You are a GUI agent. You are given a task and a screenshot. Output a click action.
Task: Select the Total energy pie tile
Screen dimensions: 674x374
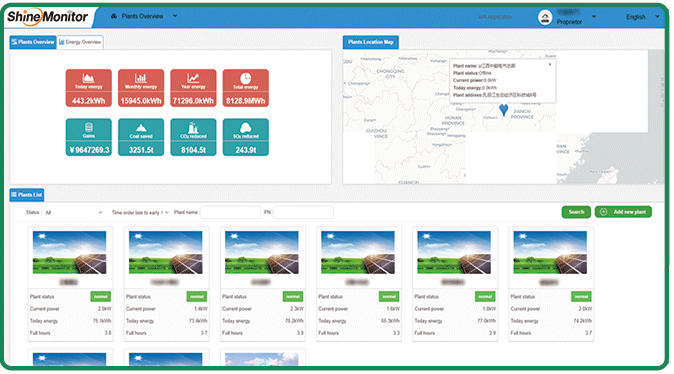pos(245,88)
